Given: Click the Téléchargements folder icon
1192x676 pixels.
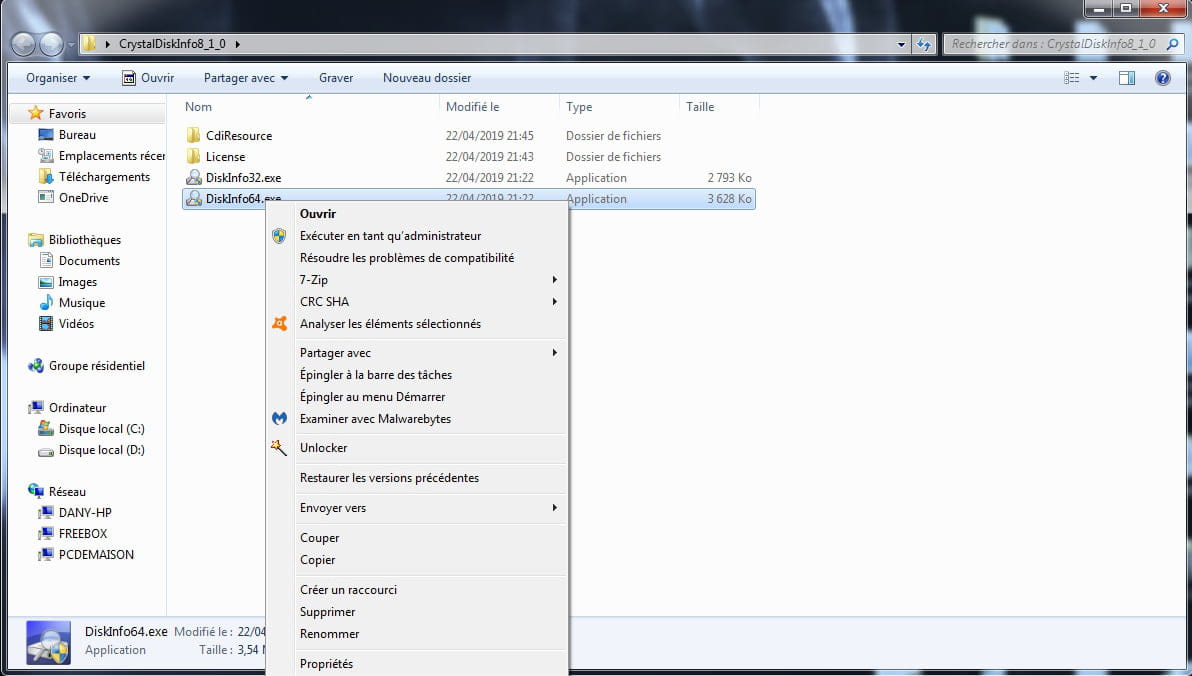Looking at the screenshot, I should point(46,176).
